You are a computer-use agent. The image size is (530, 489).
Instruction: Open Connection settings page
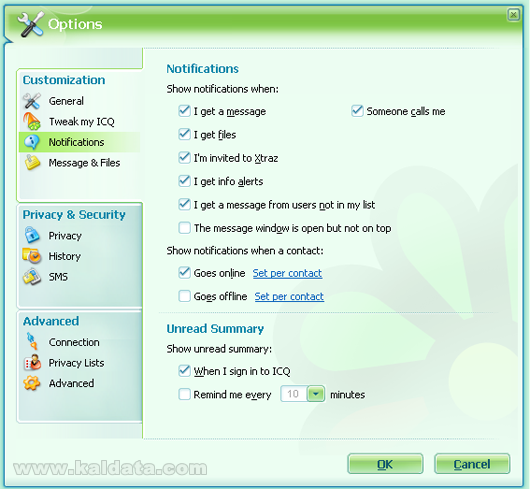pyautogui.click(x=74, y=342)
